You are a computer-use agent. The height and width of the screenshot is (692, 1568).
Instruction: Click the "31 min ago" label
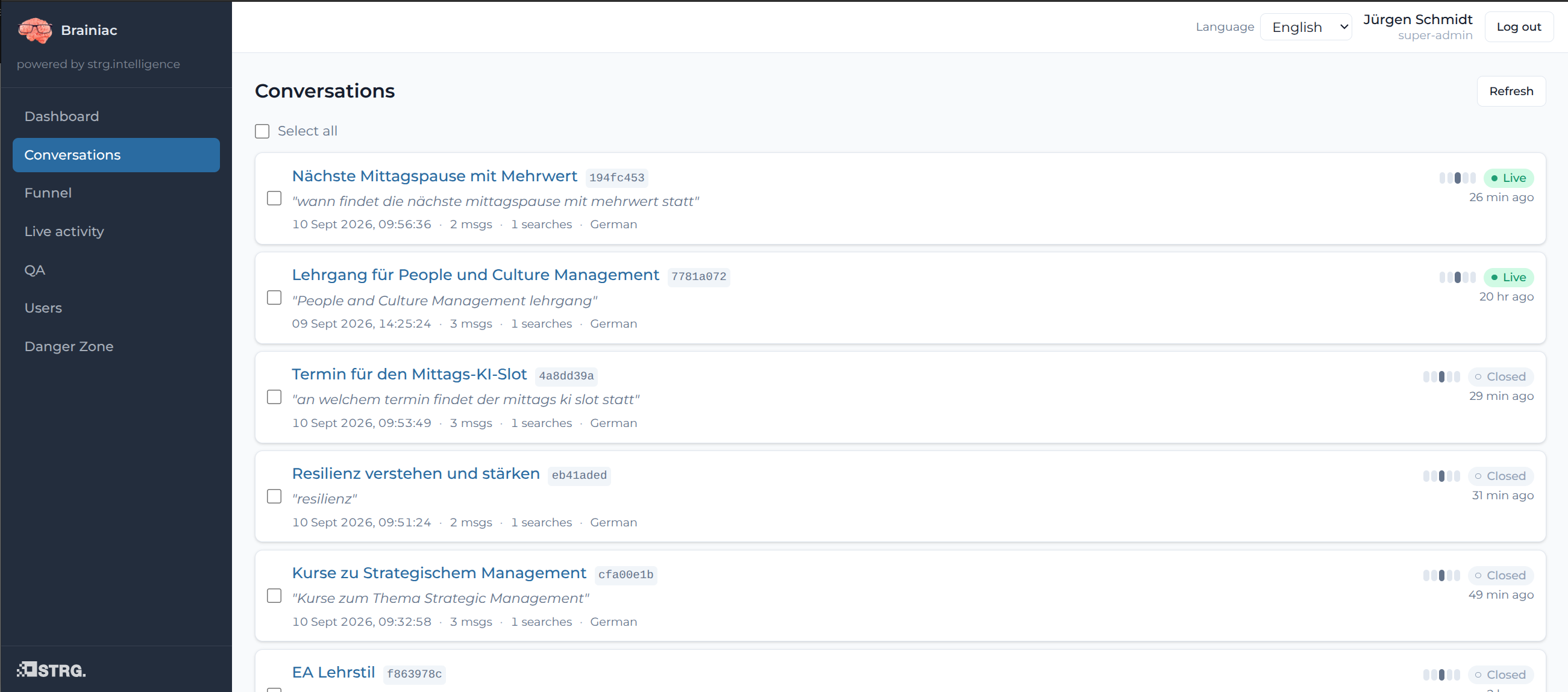(1502, 495)
